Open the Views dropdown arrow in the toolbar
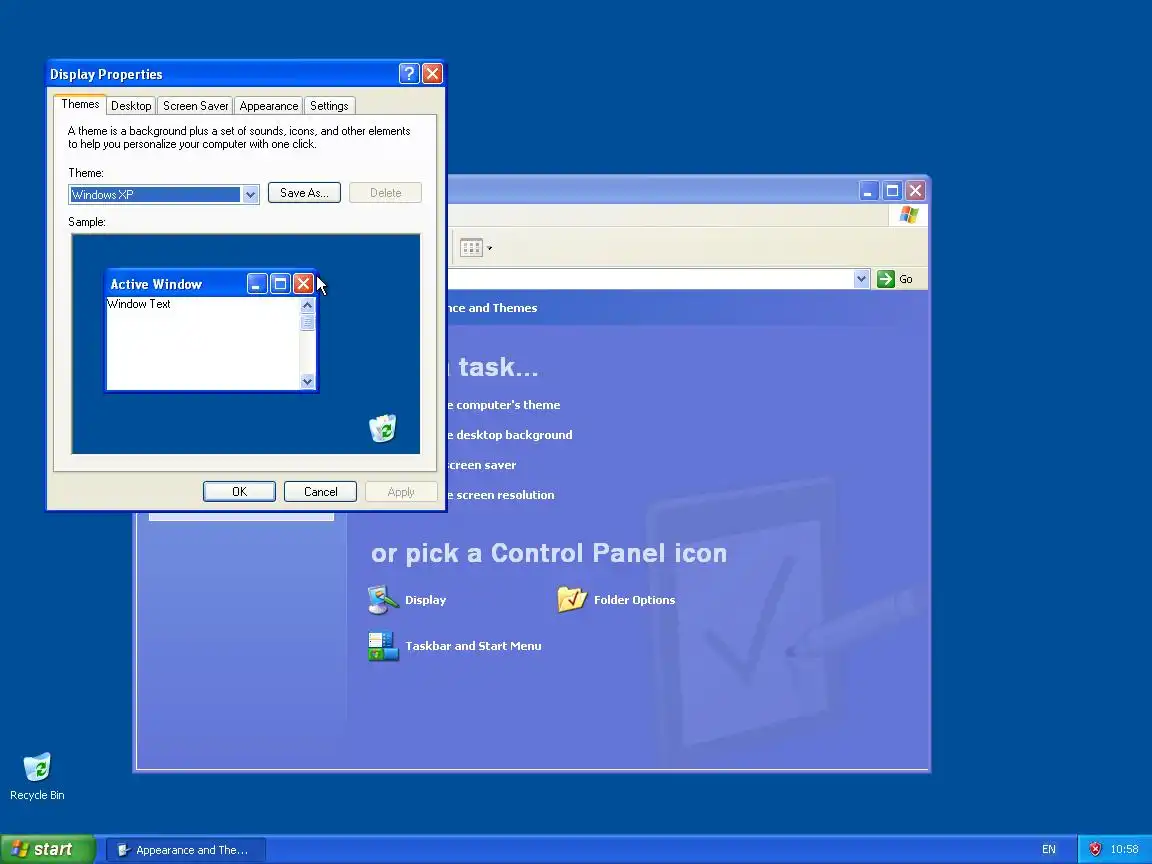This screenshot has height=864, width=1152. click(489, 248)
